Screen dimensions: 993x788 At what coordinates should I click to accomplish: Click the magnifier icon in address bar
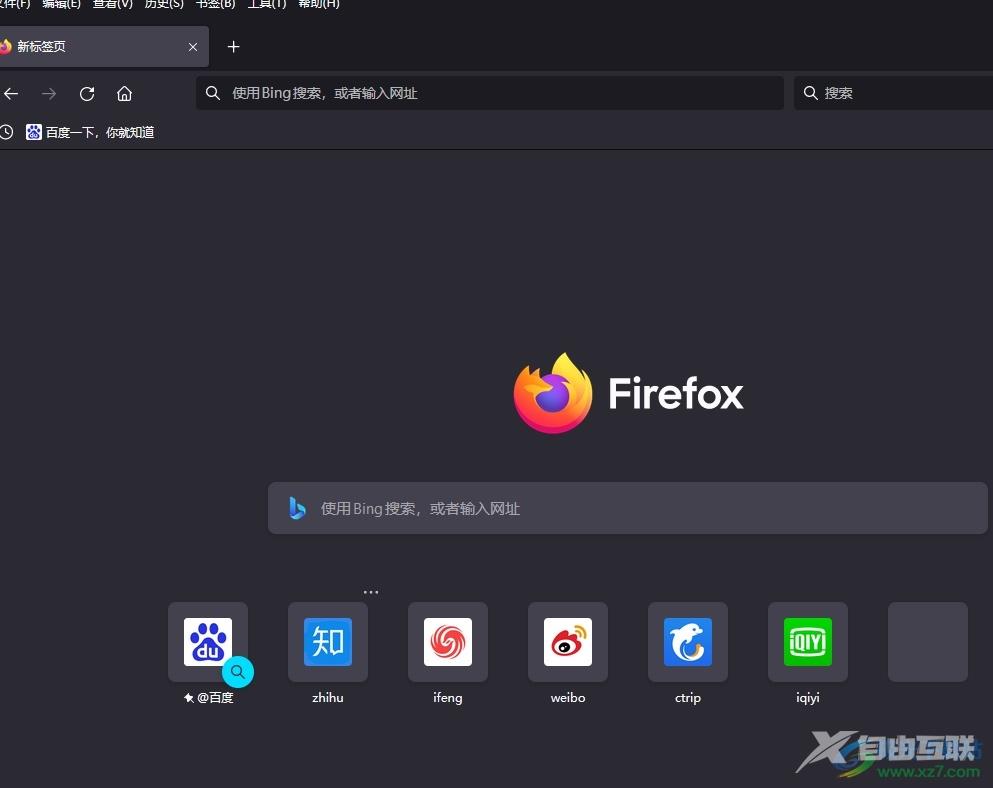(213, 93)
